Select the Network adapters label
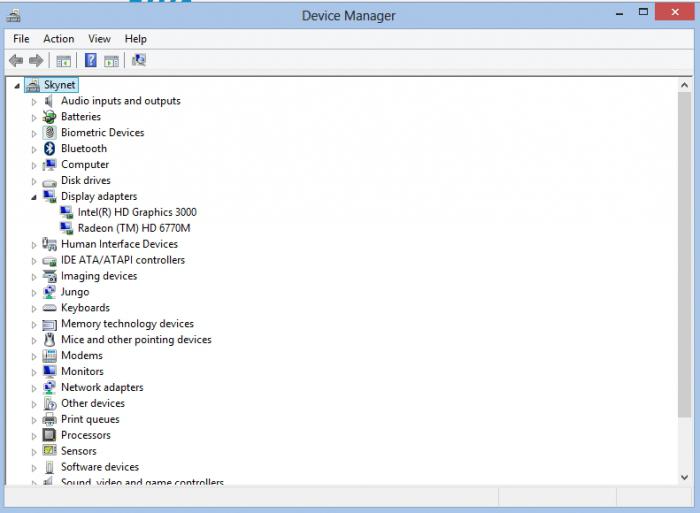The height and width of the screenshot is (513, 700). (102, 387)
